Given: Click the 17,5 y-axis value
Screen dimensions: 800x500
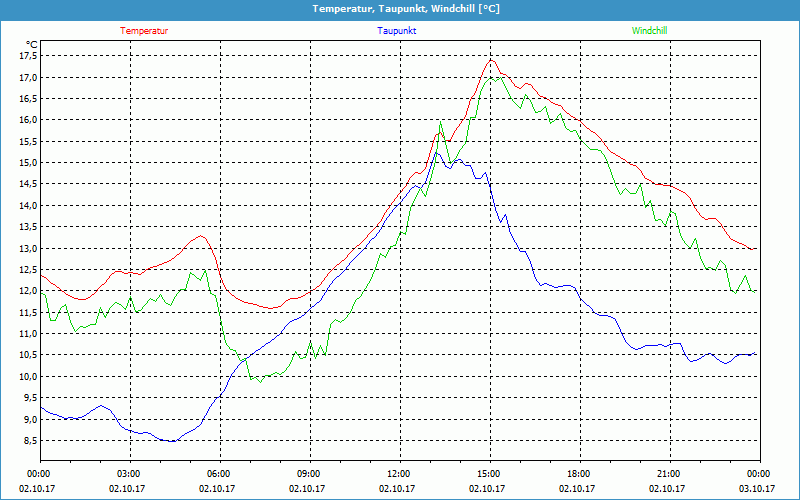Looking at the screenshot, I should pos(28,56).
